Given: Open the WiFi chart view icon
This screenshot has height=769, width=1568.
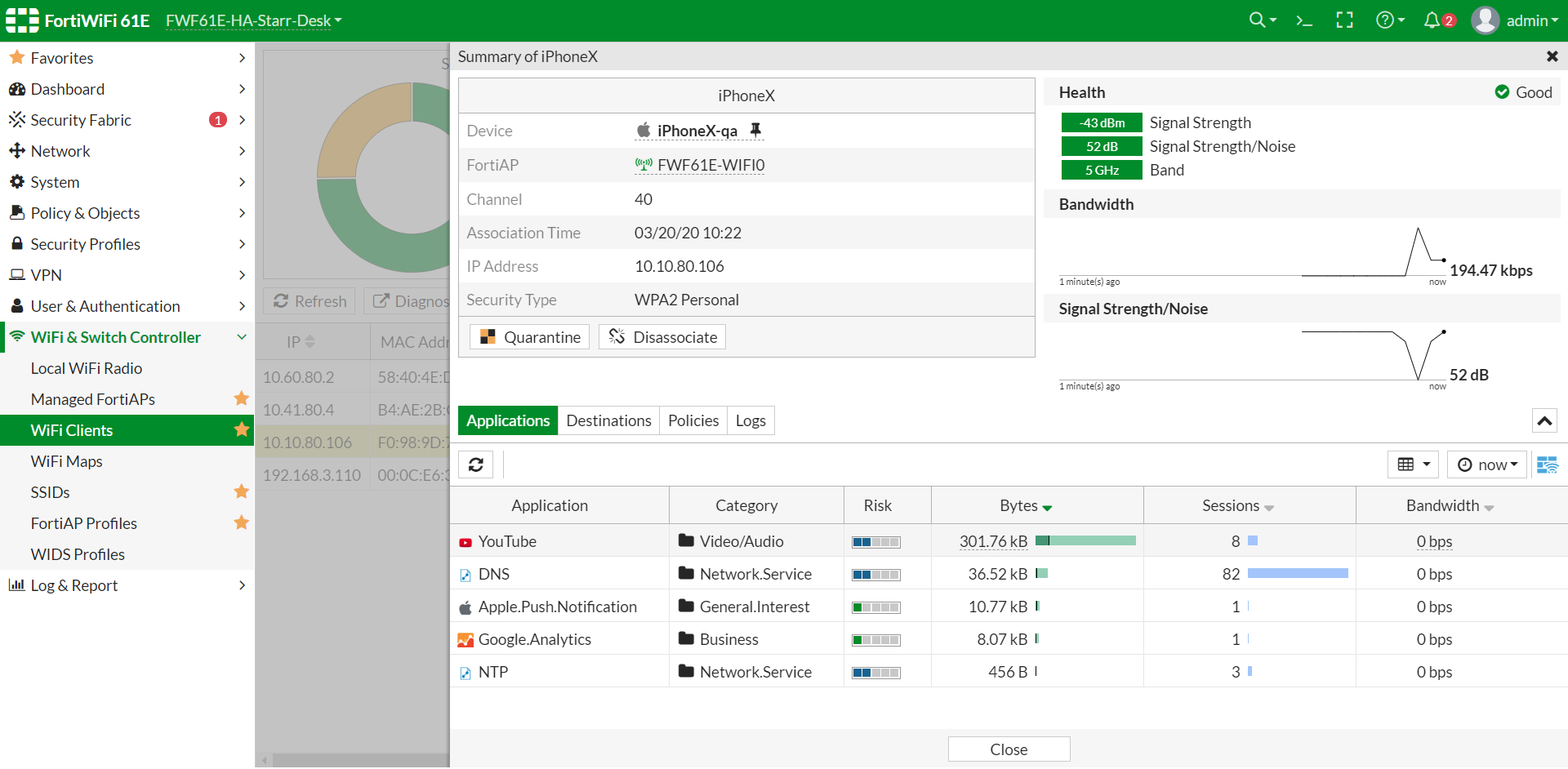Looking at the screenshot, I should point(1547,465).
